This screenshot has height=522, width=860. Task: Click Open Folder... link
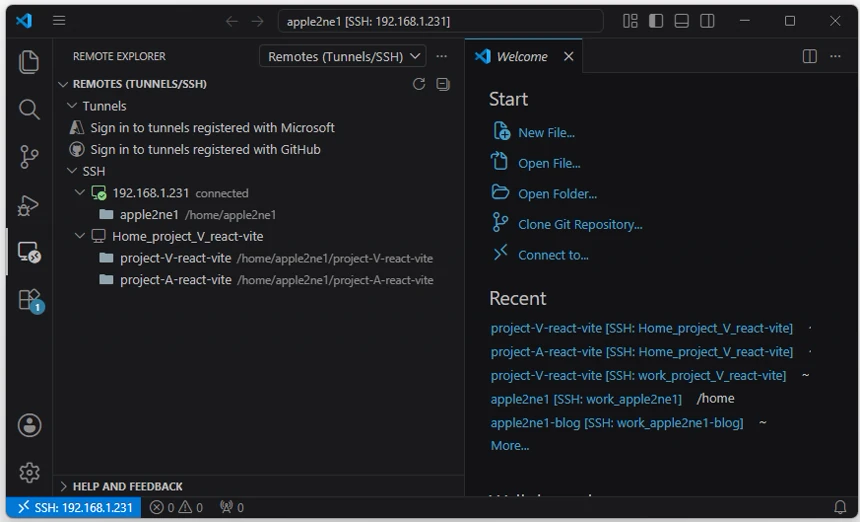click(557, 194)
